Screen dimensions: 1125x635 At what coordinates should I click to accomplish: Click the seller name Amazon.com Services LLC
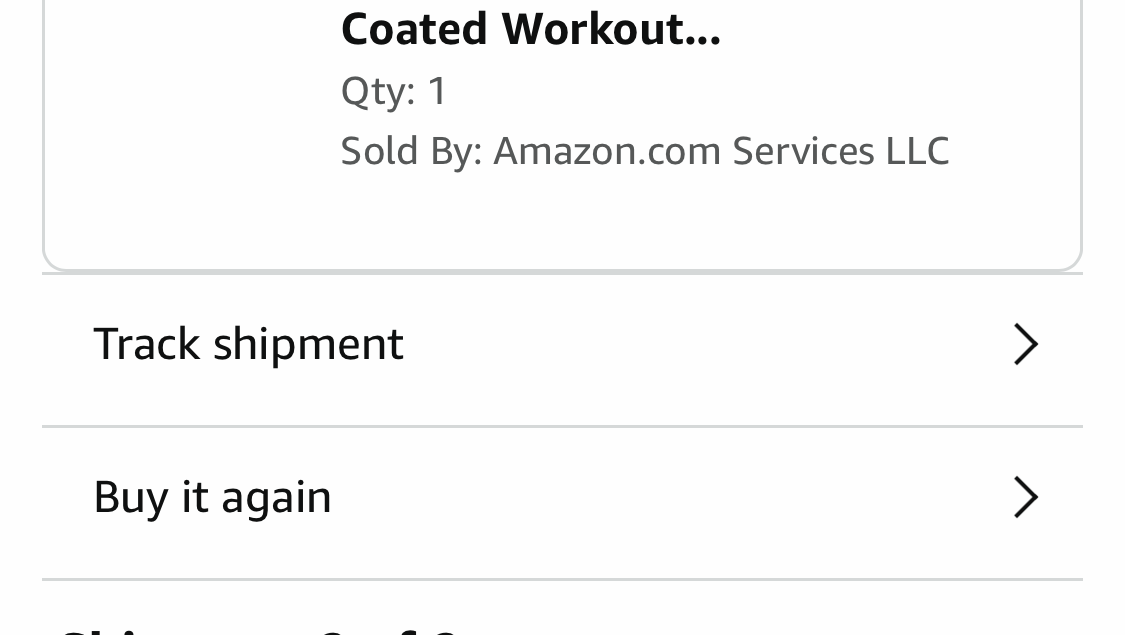tap(720, 151)
